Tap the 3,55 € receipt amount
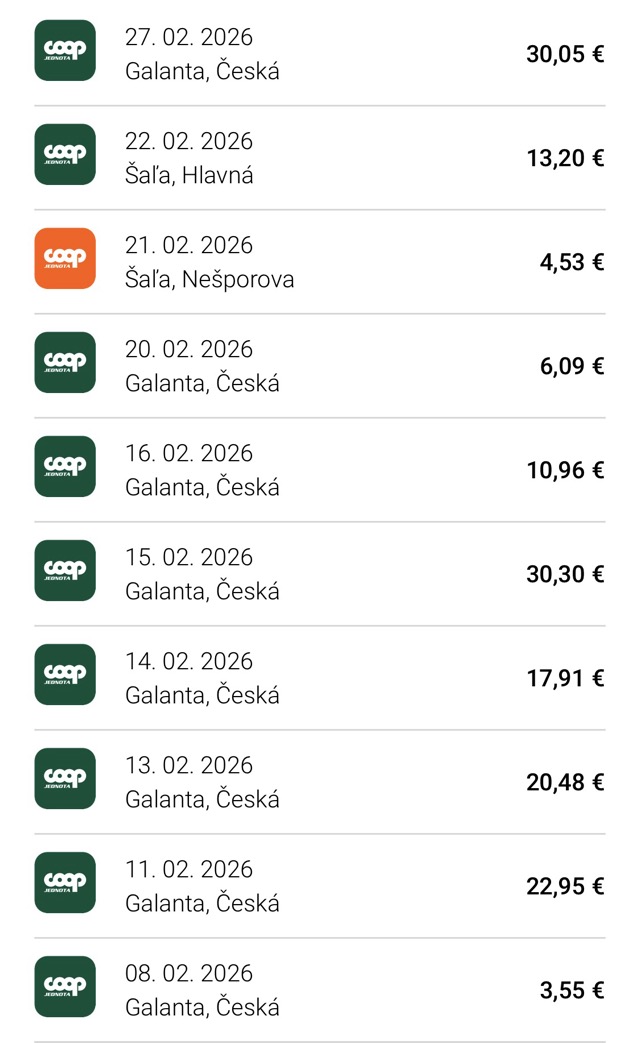The height and width of the screenshot is (1043, 640). (x=572, y=990)
